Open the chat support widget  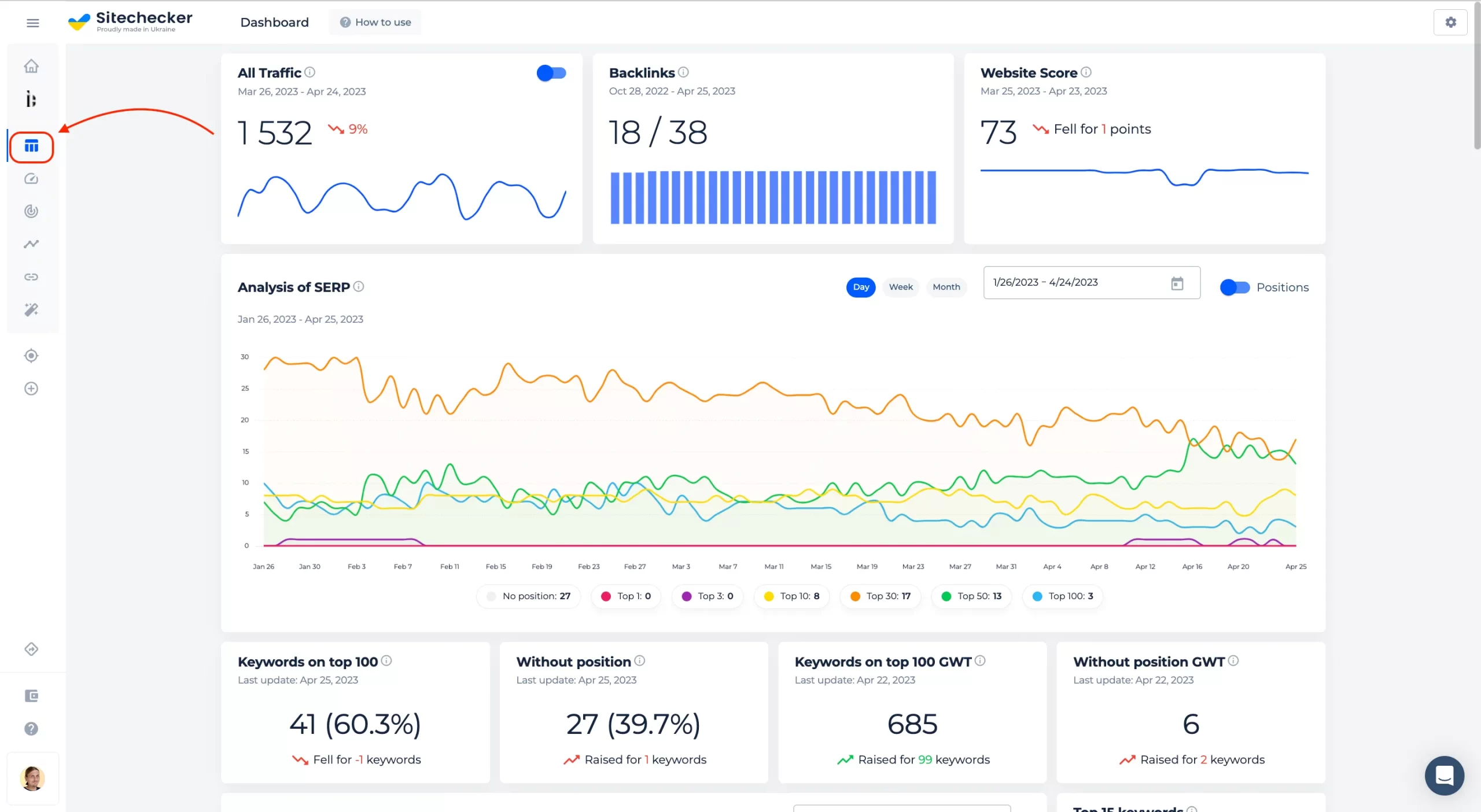click(x=1444, y=776)
